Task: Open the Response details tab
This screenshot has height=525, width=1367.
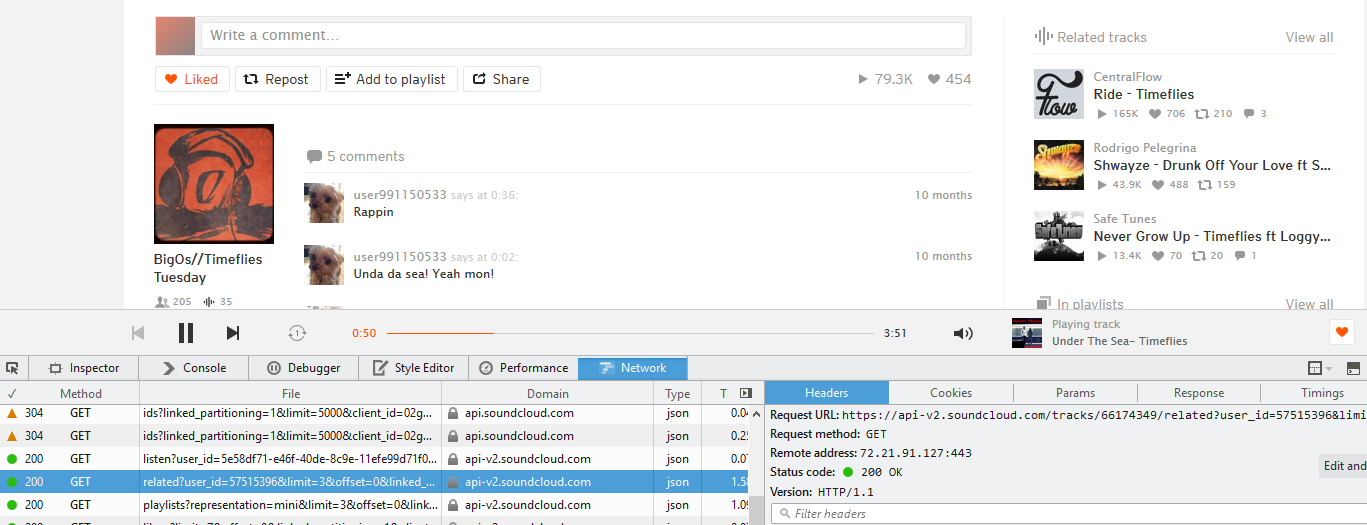Action: click(x=1199, y=393)
